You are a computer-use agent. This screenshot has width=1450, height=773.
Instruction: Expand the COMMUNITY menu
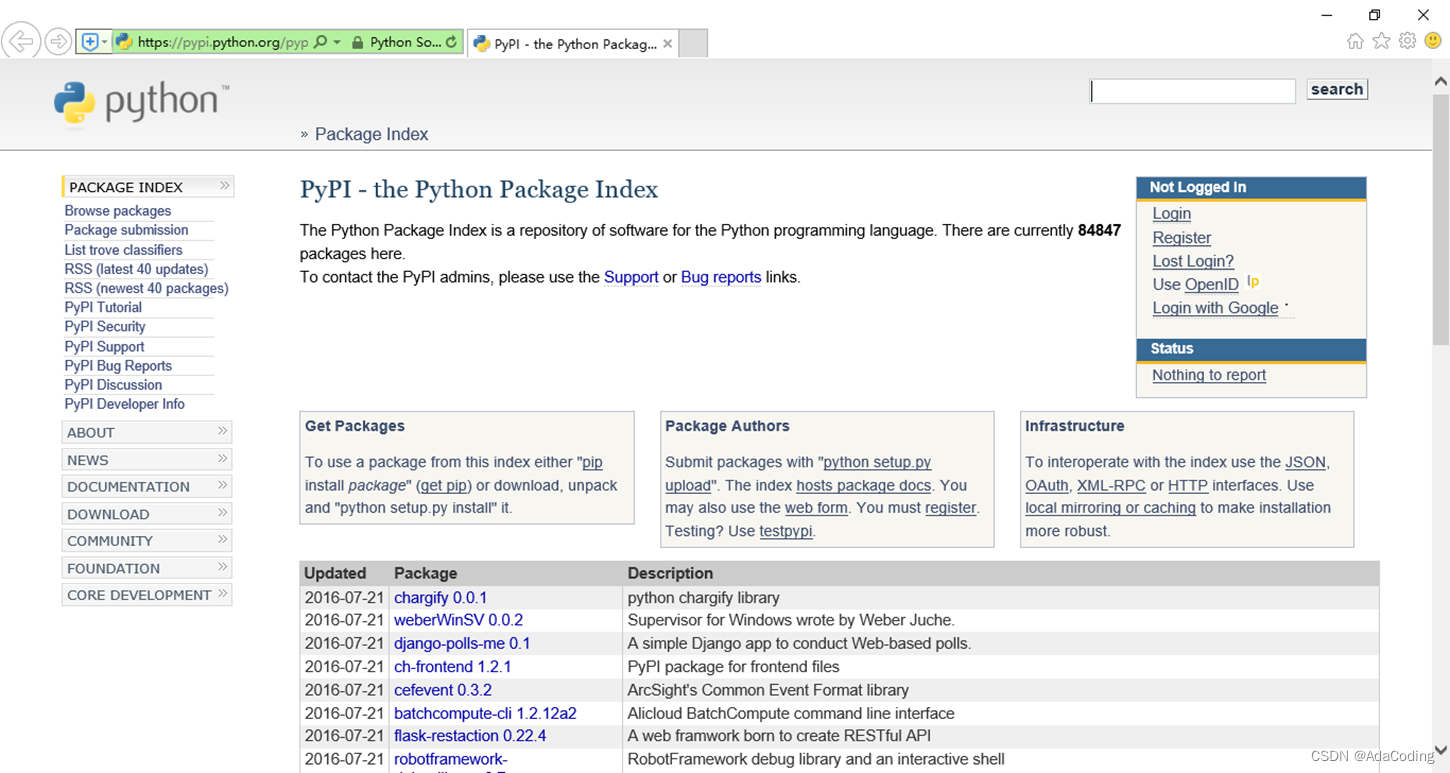point(147,541)
